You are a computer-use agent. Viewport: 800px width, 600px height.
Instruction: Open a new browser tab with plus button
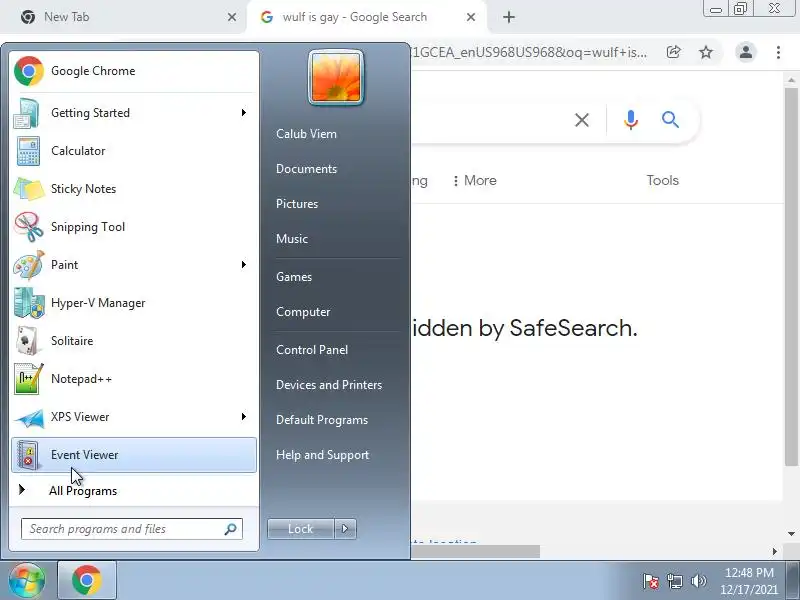pos(509,17)
